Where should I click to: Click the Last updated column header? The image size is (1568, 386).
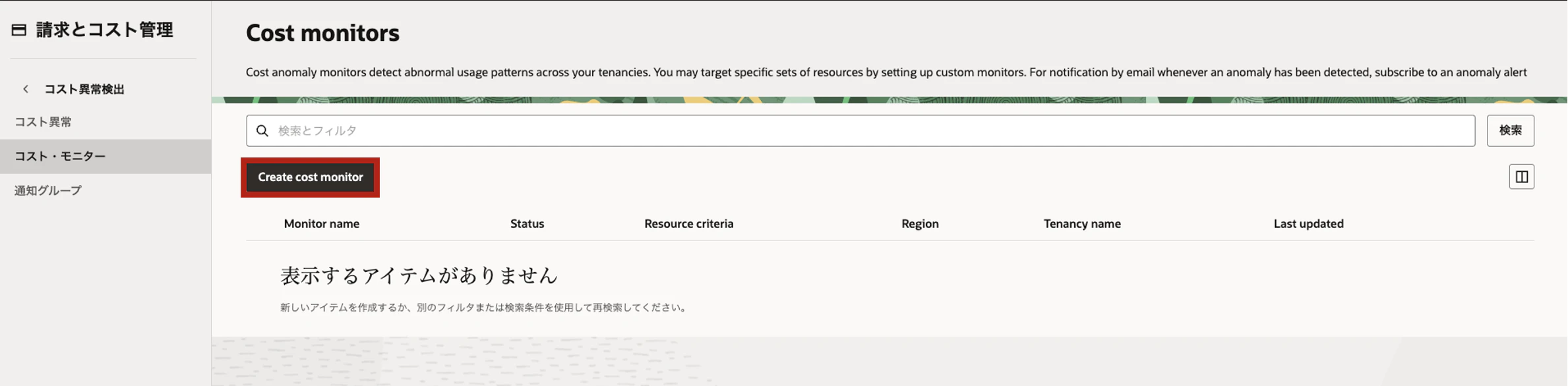coord(1309,223)
